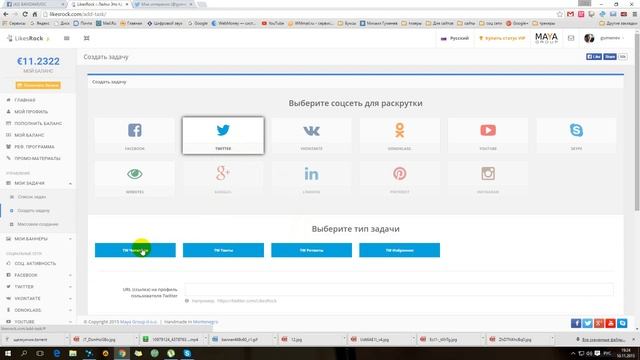The width and height of the screenshot is (640, 360).
Task: Expand the Odnoklass sidebar section
Action: 38,310
